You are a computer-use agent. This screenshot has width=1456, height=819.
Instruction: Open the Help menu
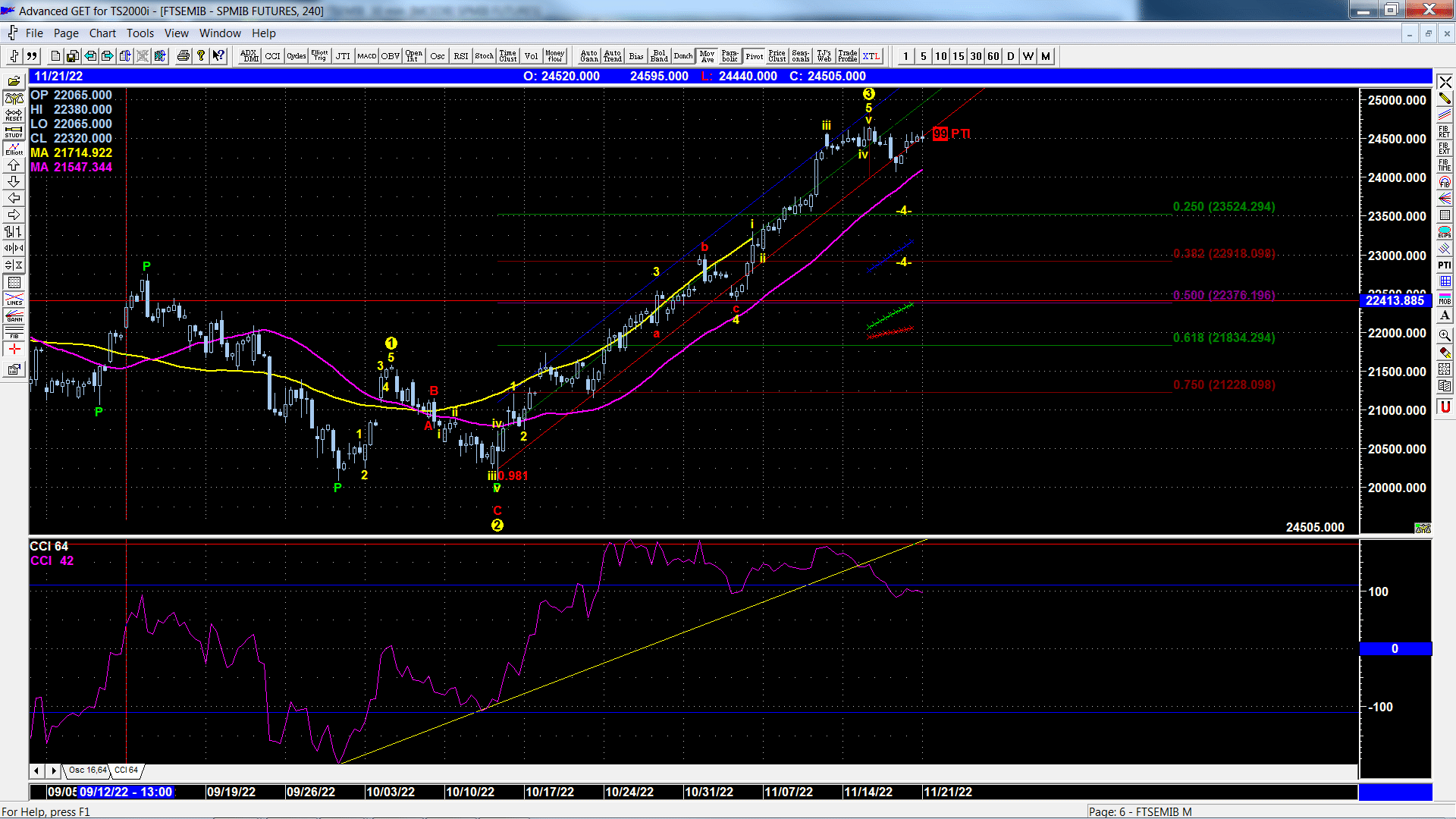click(264, 33)
